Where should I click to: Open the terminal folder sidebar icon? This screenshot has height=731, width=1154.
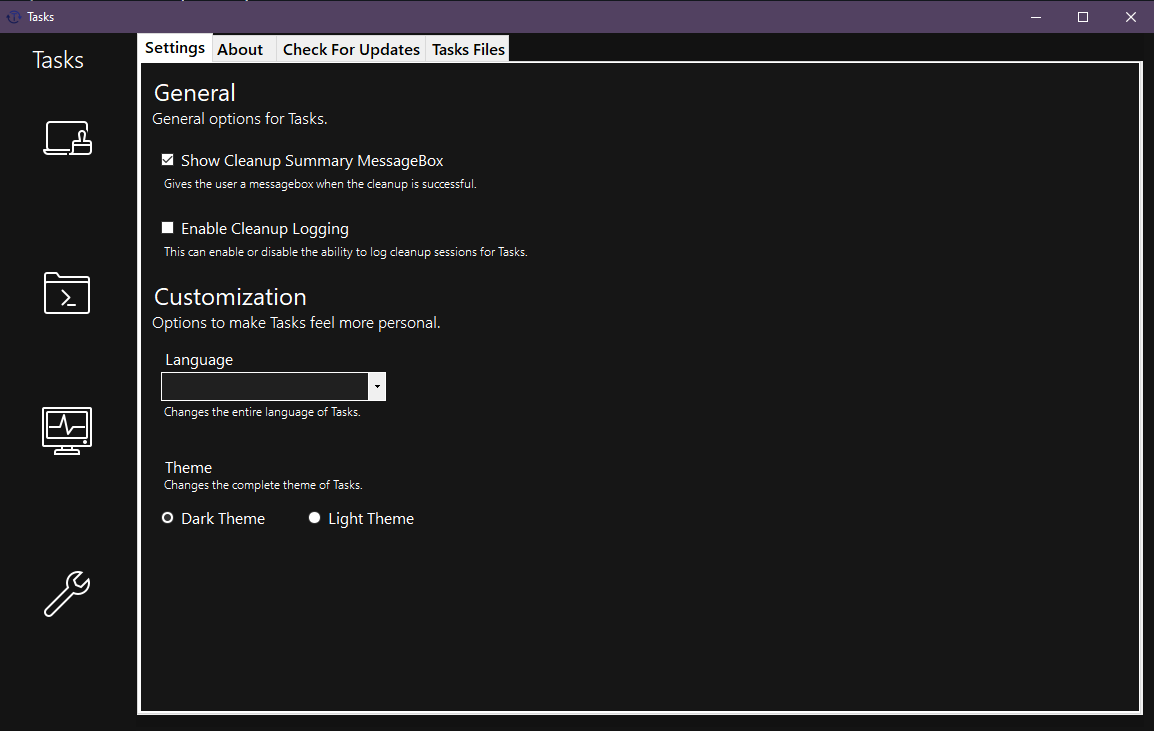(67, 293)
